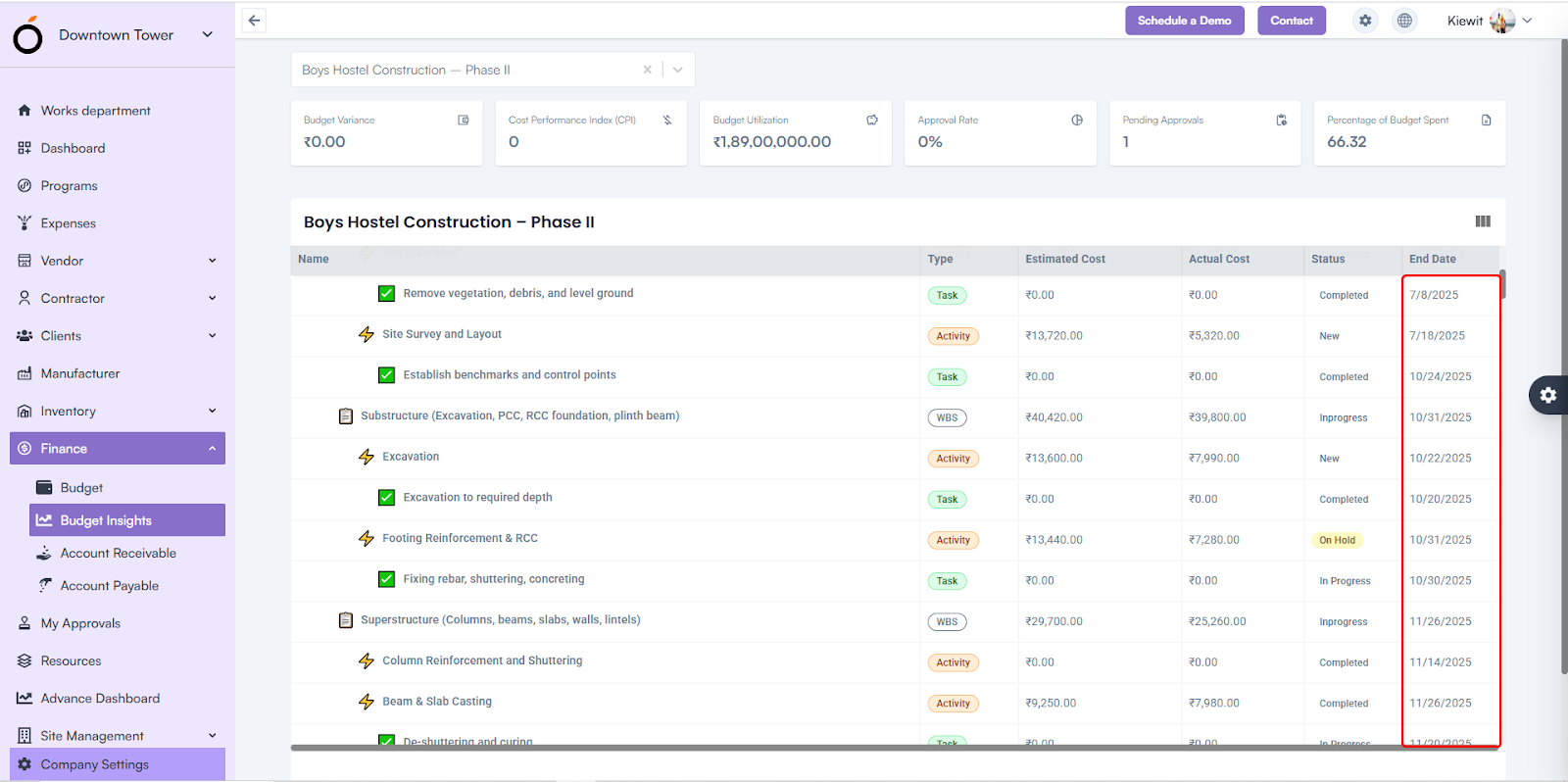Open the floating settings gear tab
1568x782 pixels.
[1548, 395]
